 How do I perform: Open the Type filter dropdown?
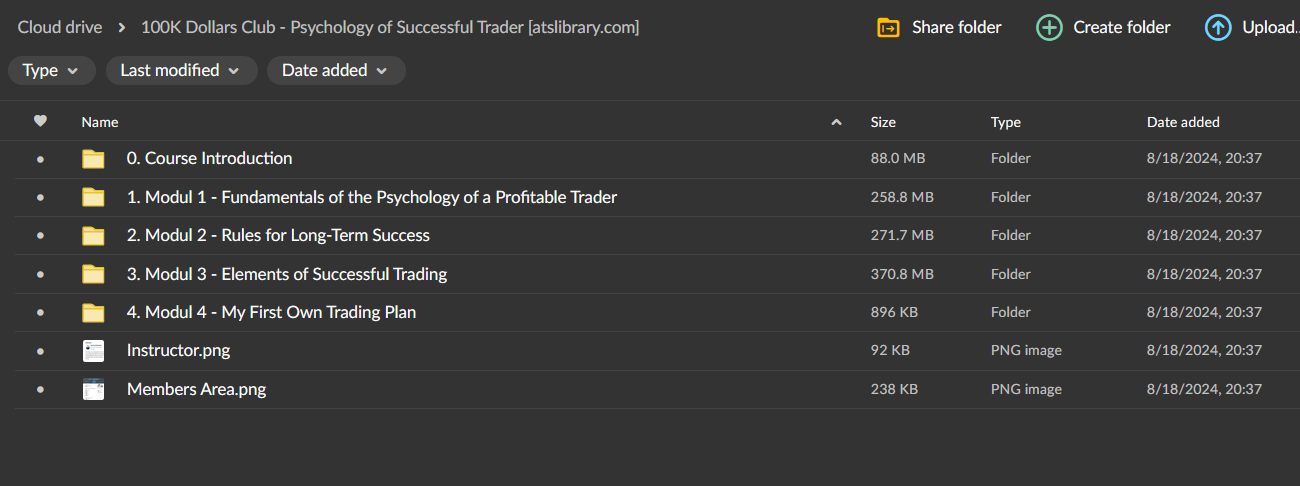51,71
